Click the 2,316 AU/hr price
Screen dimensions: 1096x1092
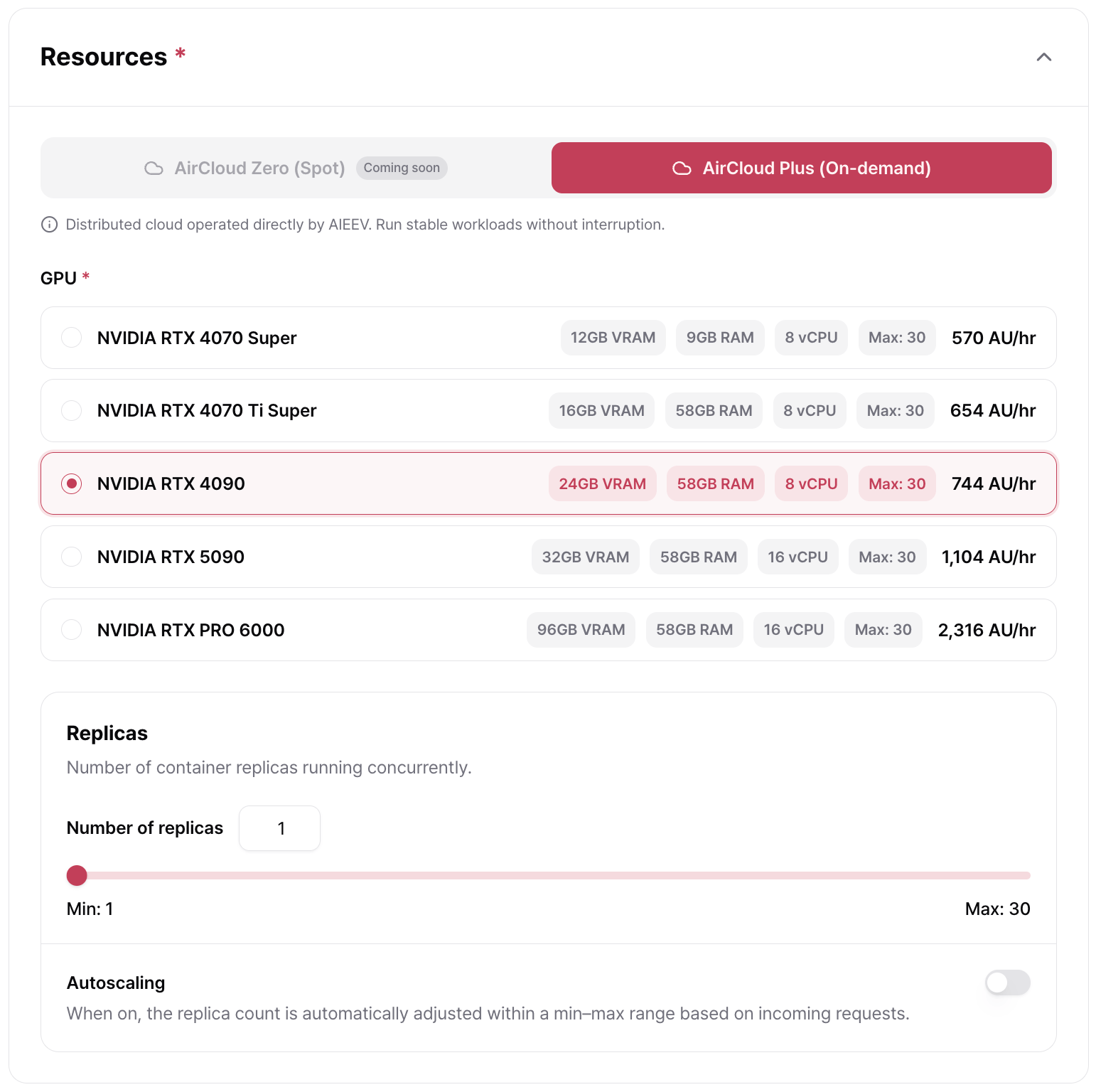[987, 630]
